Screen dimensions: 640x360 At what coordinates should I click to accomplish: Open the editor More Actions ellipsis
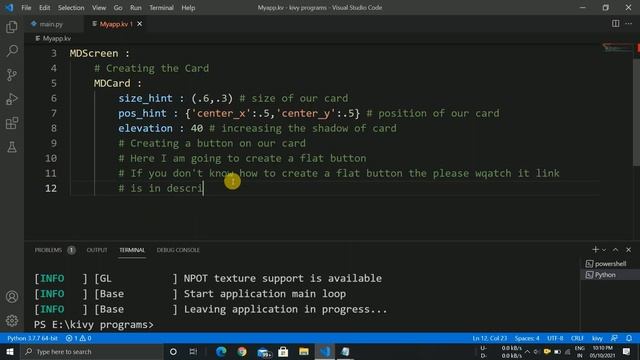629,24
